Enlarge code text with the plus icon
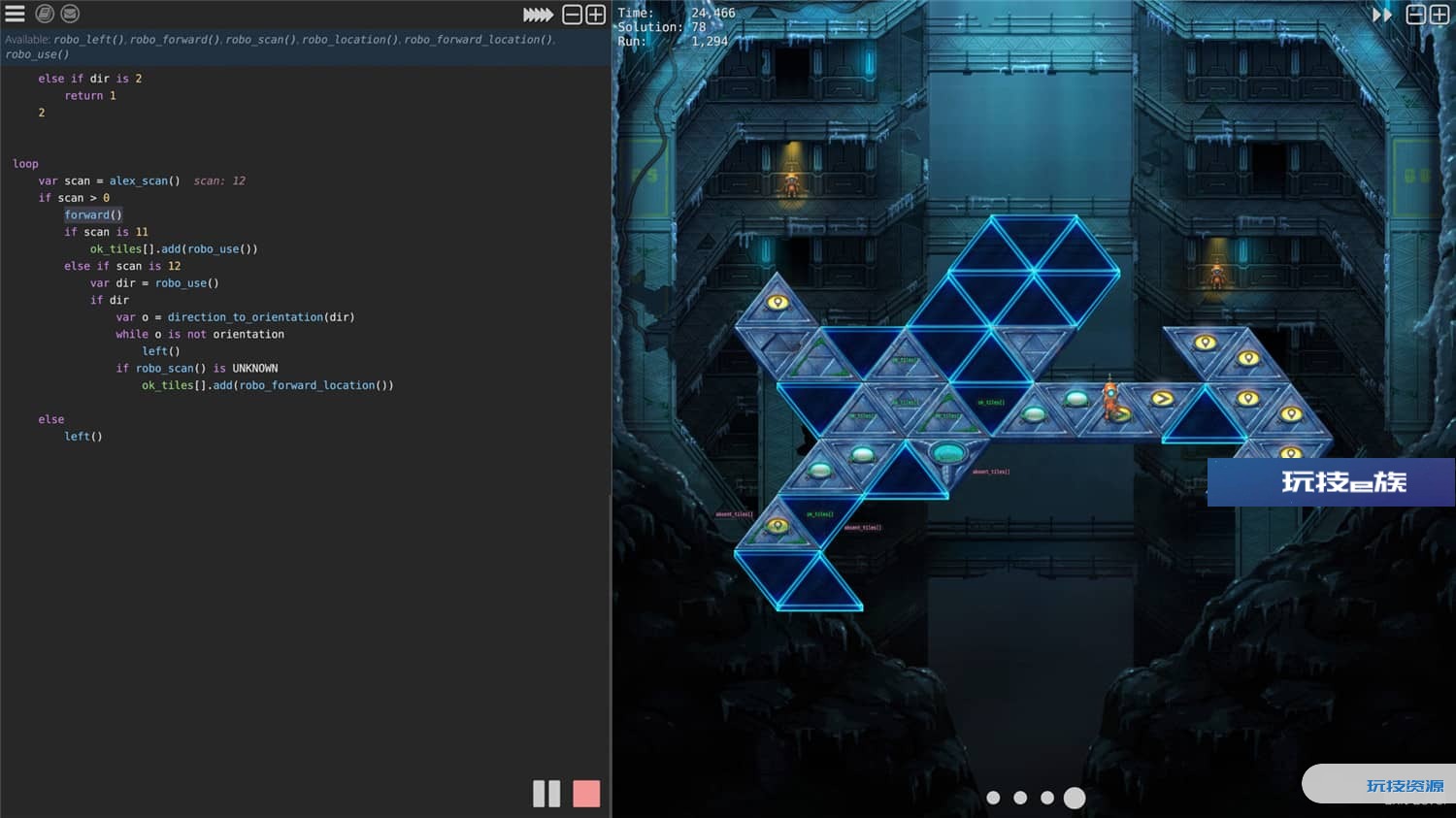Viewport: 1456px width, 818px height. click(596, 15)
